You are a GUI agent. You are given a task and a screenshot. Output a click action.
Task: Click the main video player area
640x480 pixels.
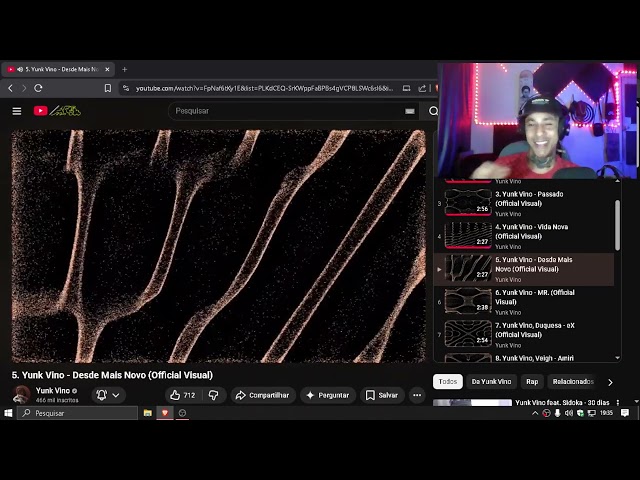click(218, 246)
